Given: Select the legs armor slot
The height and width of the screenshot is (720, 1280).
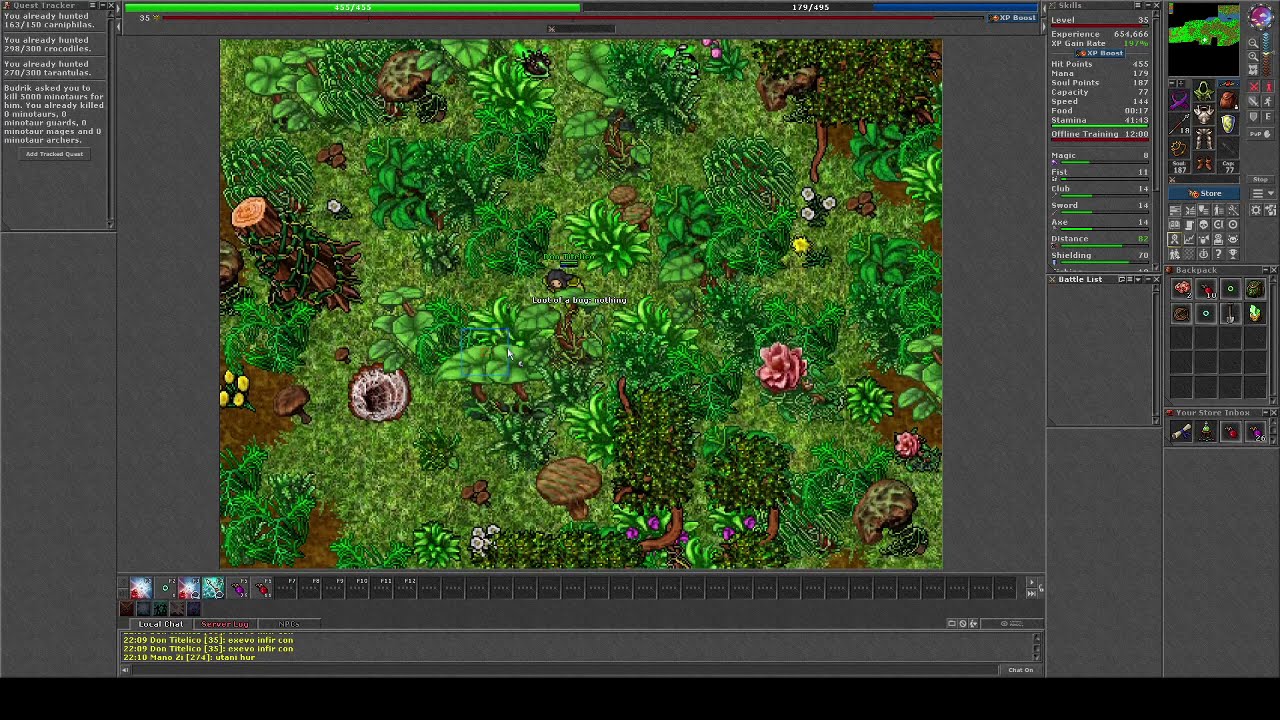Looking at the screenshot, I should [1203, 138].
